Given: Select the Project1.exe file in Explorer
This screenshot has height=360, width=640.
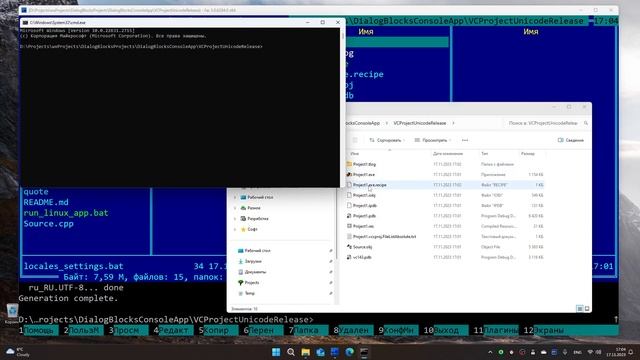Looking at the screenshot, I should [x=364, y=175].
